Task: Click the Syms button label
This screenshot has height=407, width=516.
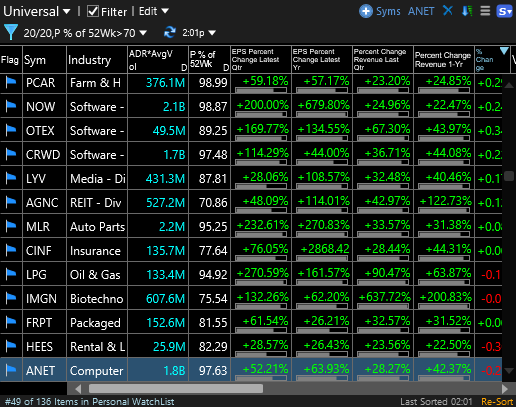Action: click(x=388, y=11)
